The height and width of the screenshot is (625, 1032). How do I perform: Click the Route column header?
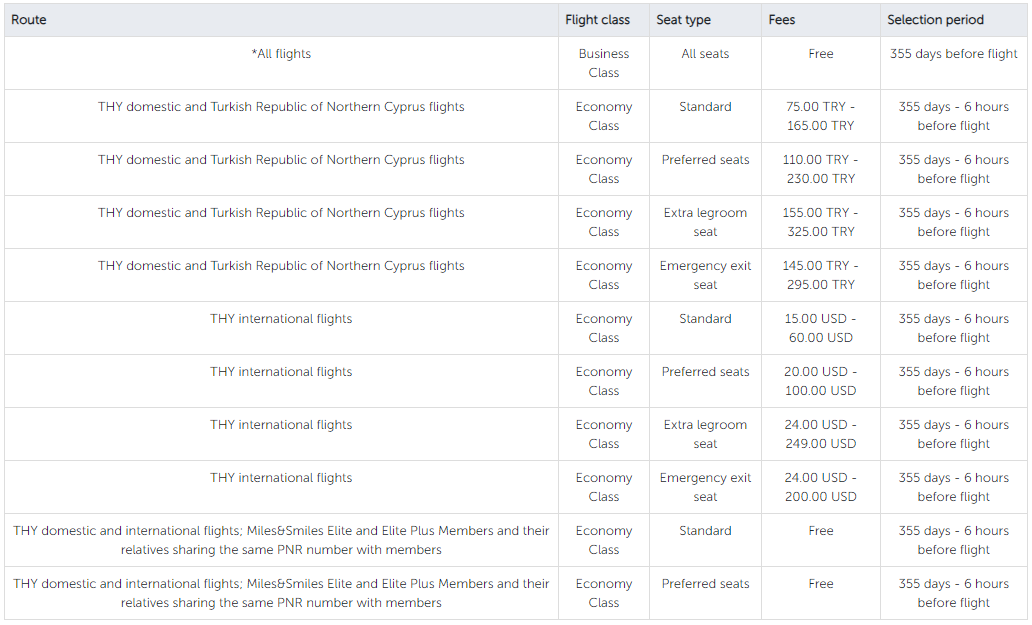click(x=29, y=20)
